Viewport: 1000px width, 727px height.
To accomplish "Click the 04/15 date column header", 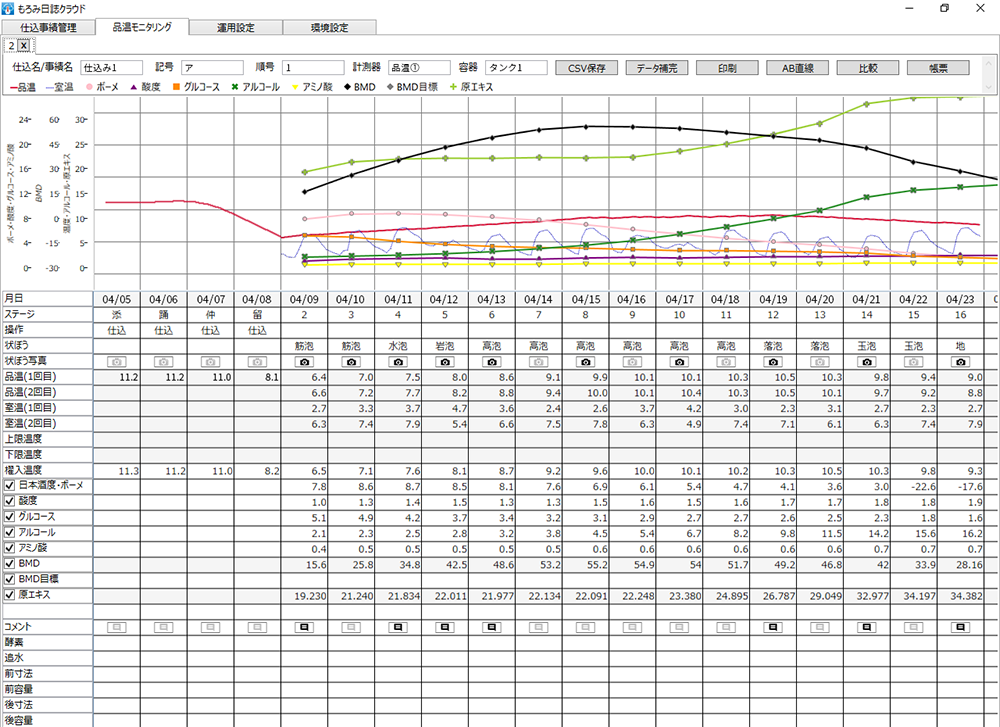I will [586, 299].
